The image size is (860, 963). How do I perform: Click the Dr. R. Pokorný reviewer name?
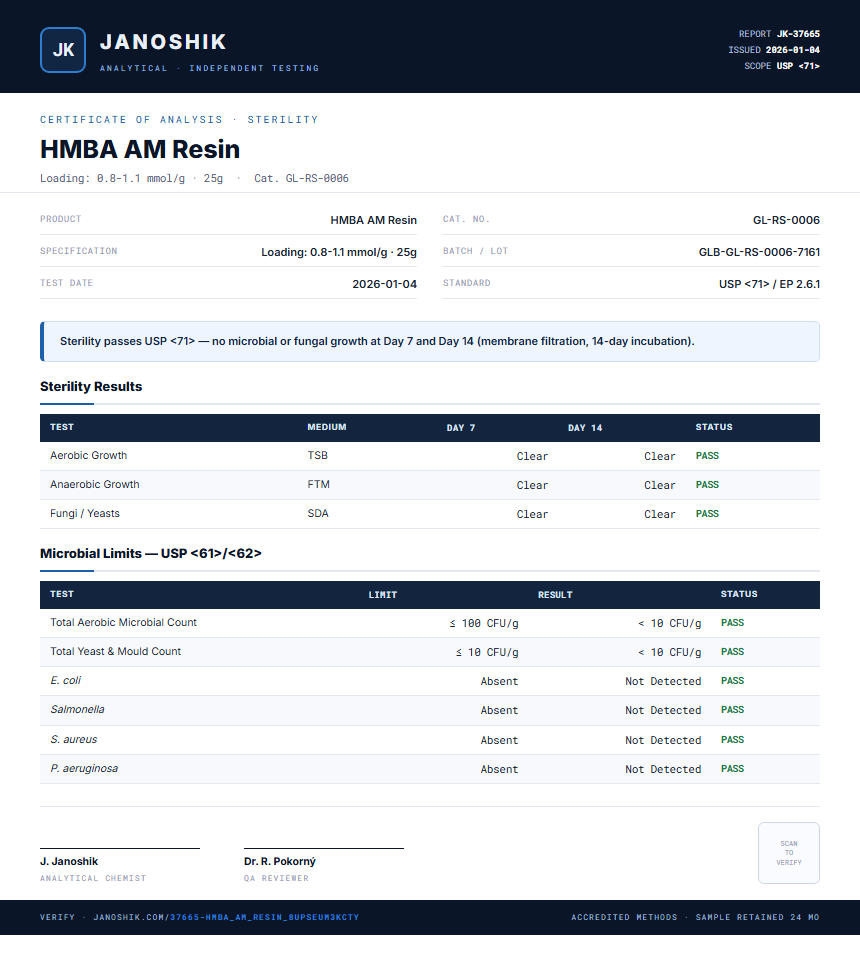coord(280,862)
